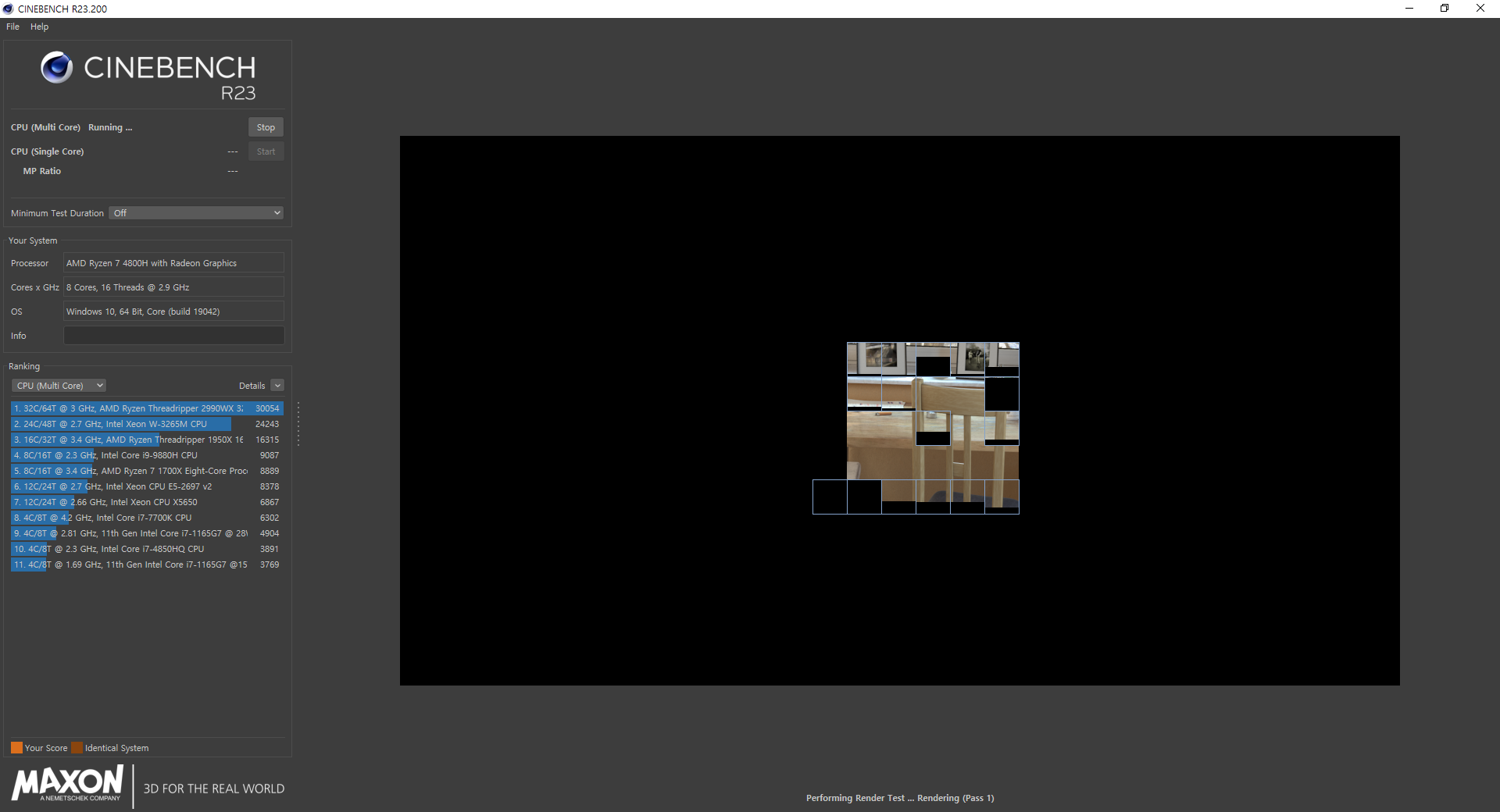Close the Cinebench window
This screenshot has width=1500, height=812.
pyautogui.click(x=1480, y=9)
